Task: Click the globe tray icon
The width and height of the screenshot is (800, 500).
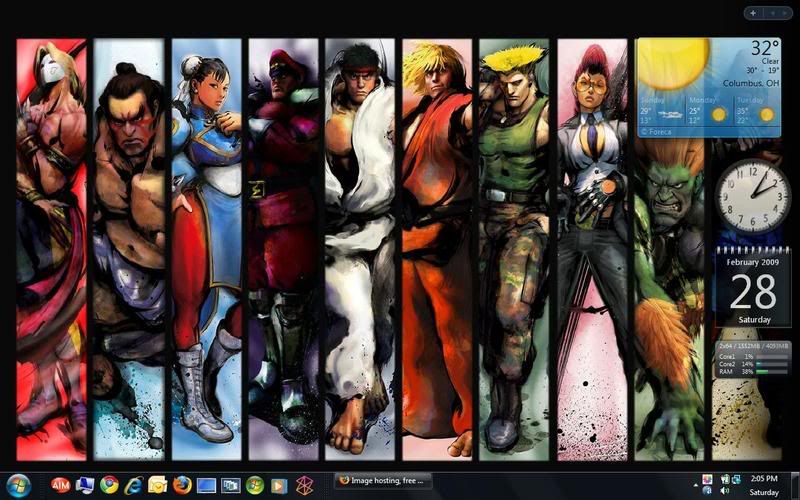Action: 707,491
